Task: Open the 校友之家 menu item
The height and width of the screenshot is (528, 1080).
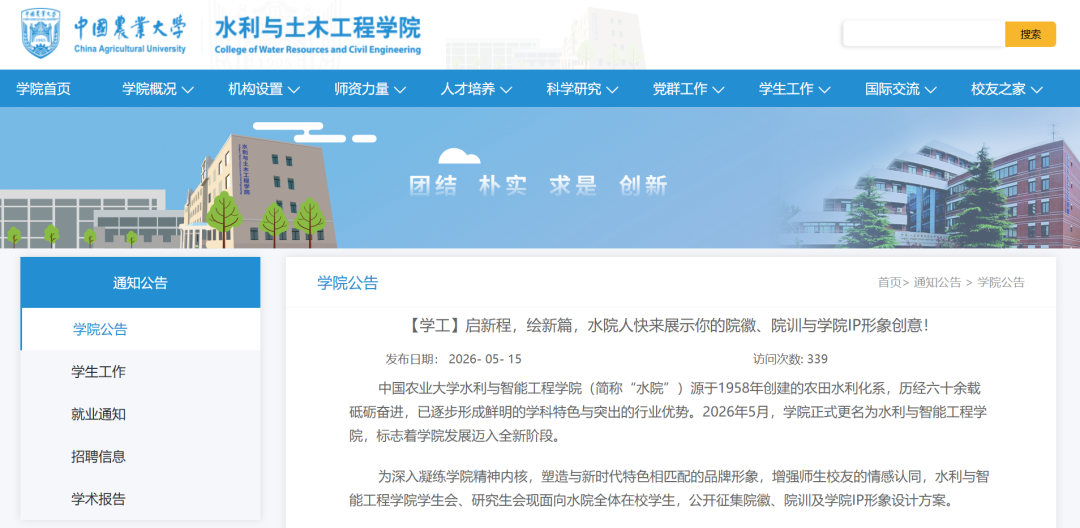Action: click(x=998, y=89)
